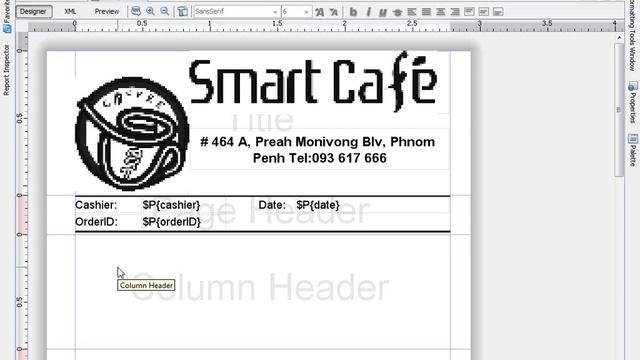Align text to top
This screenshot has width=640, height=360.
pos(469,12)
